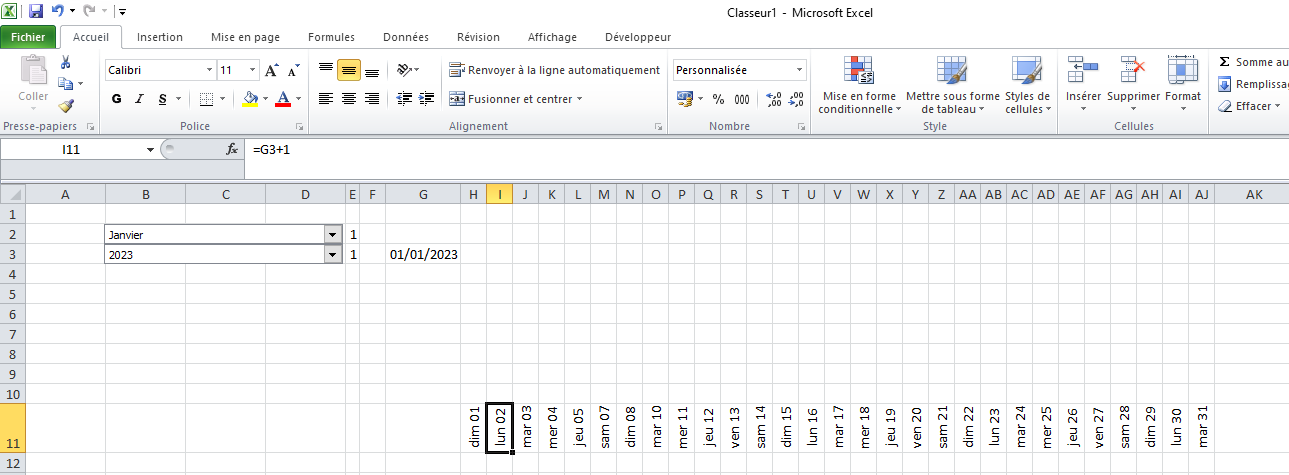Select column header AK

(1254, 194)
